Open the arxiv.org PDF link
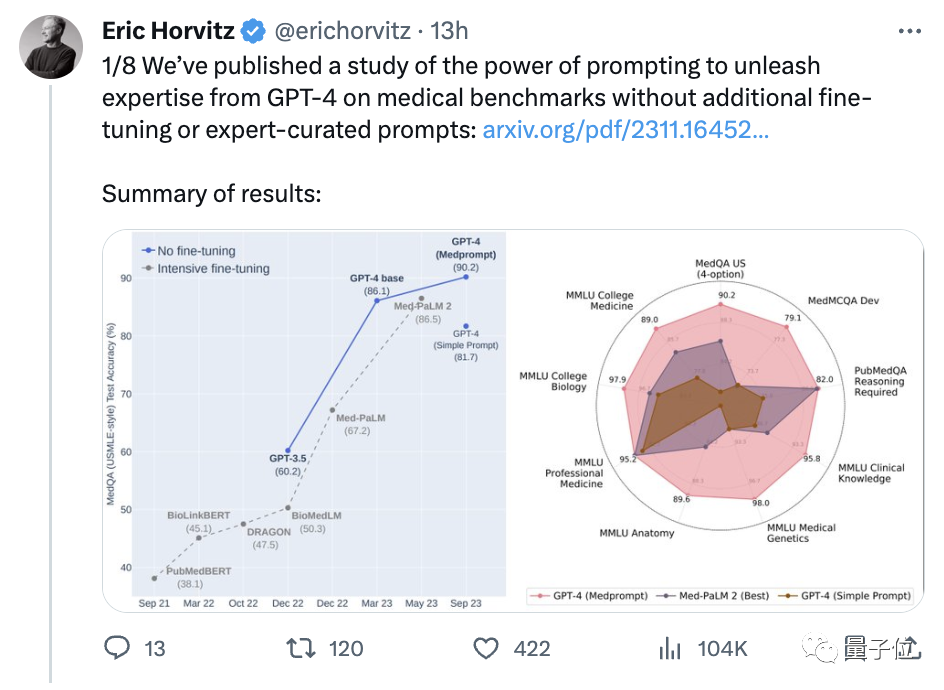944x690 pixels. pyautogui.click(x=625, y=130)
